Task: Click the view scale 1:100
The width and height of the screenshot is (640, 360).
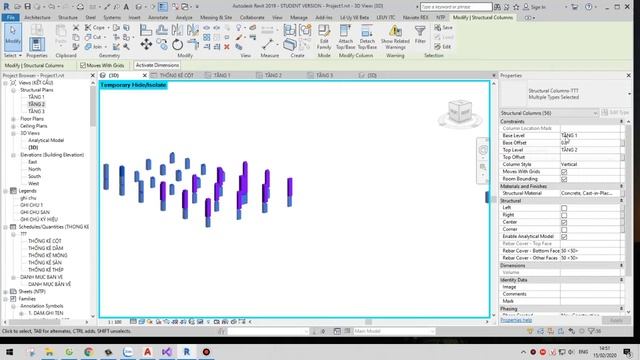Action: point(115,322)
